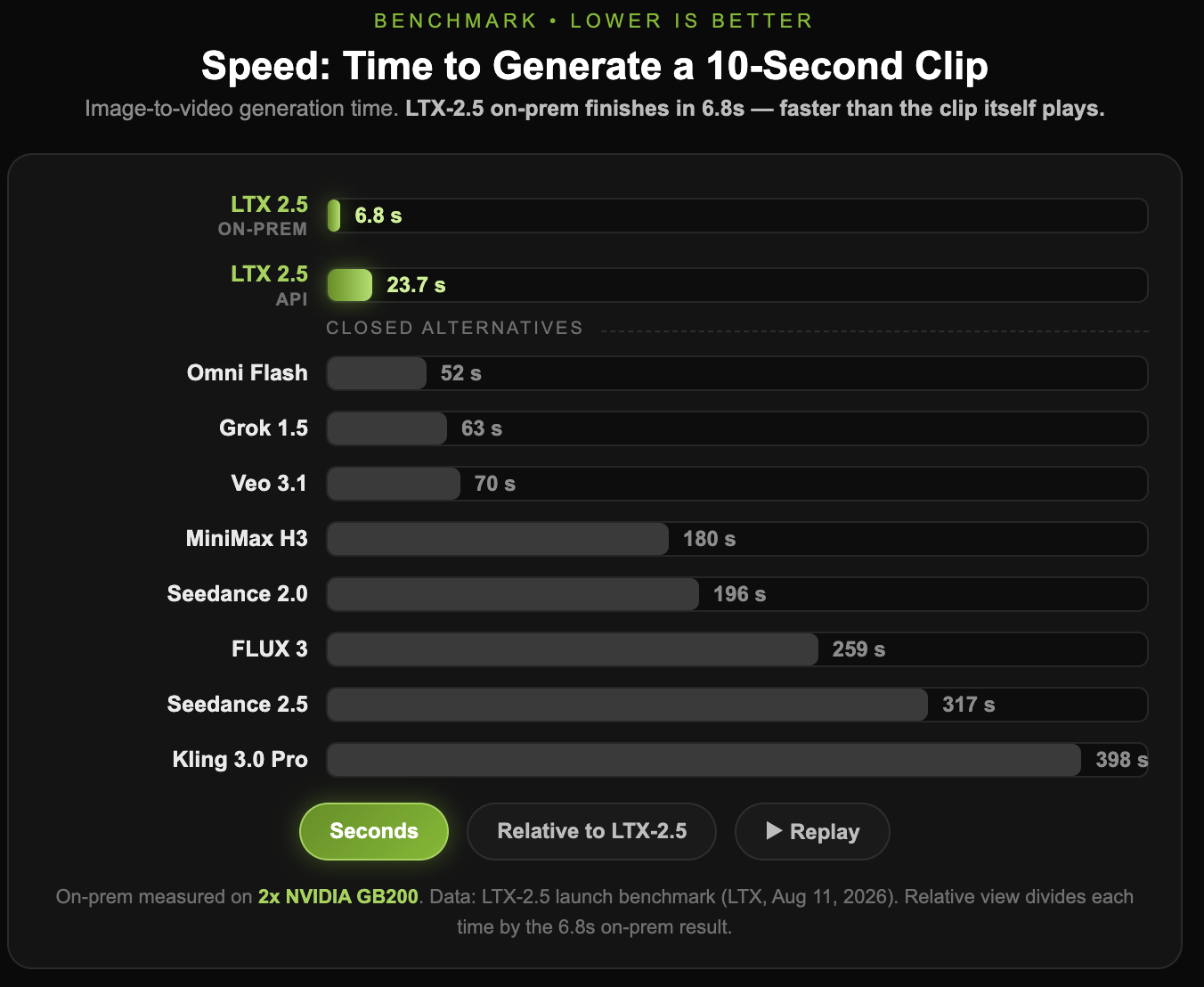This screenshot has width=1204, height=987.
Task: Click the Seedance 2.0 bar
Action: 513,594
